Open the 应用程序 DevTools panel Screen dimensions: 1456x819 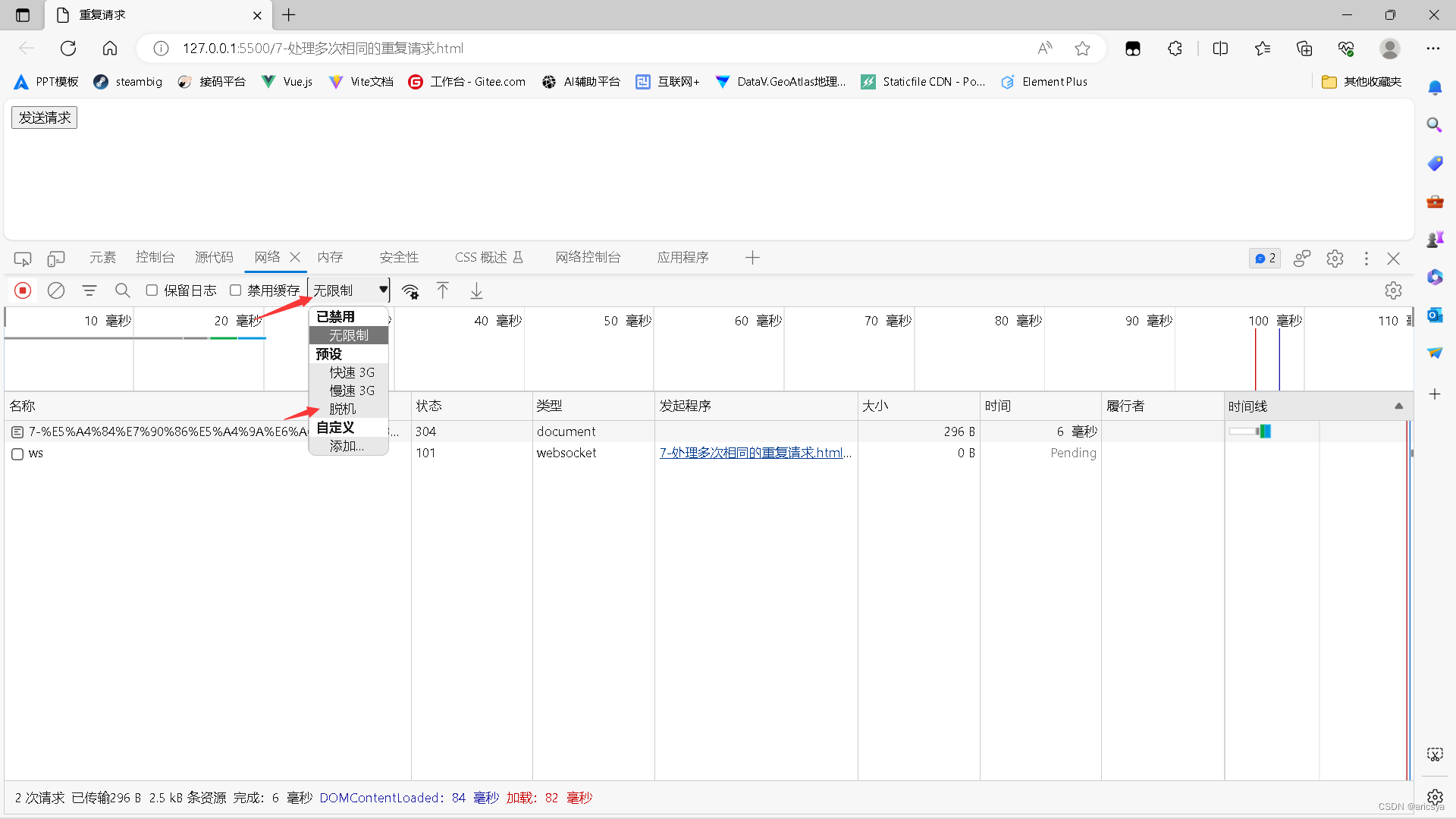(x=682, y=257)
